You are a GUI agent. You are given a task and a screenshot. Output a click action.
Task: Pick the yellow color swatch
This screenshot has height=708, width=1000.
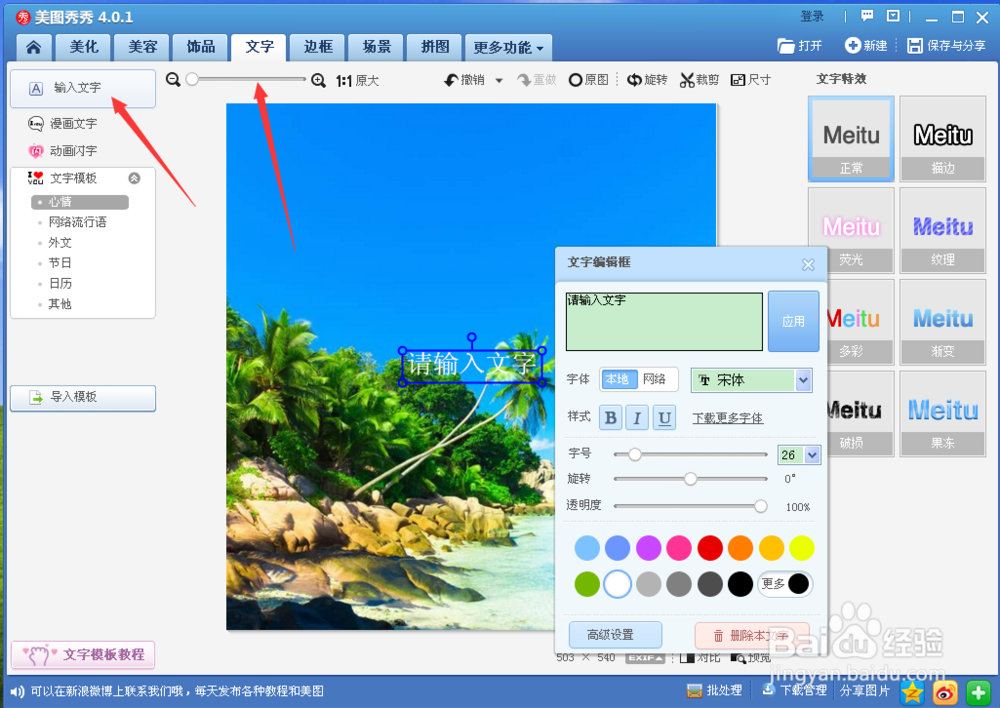(802, 548)
